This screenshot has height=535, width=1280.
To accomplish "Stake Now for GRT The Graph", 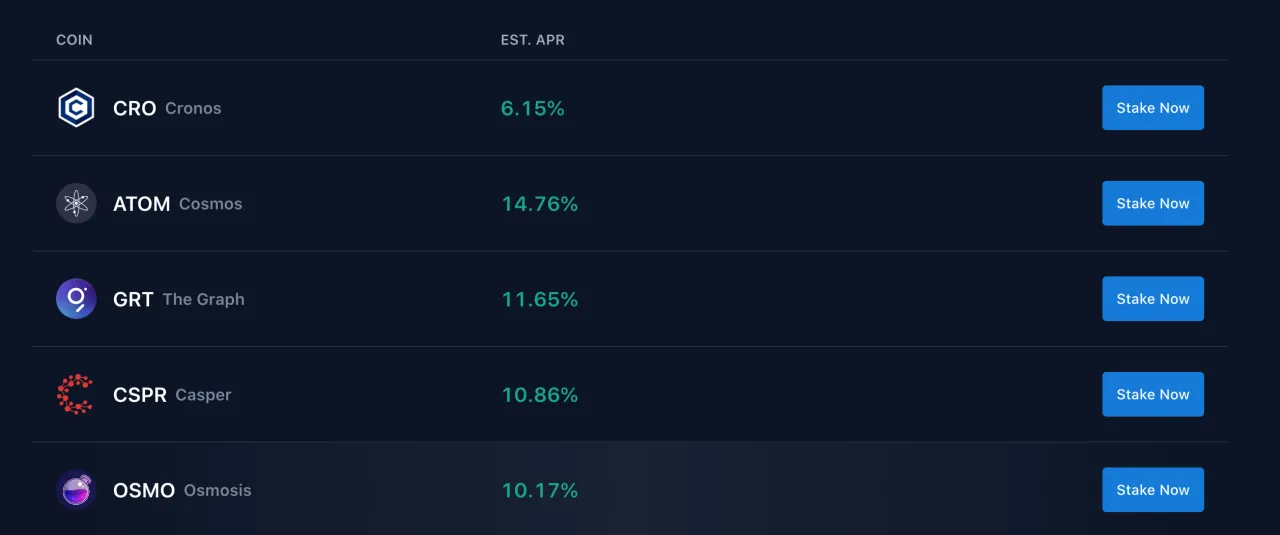I will [1153, 299].
